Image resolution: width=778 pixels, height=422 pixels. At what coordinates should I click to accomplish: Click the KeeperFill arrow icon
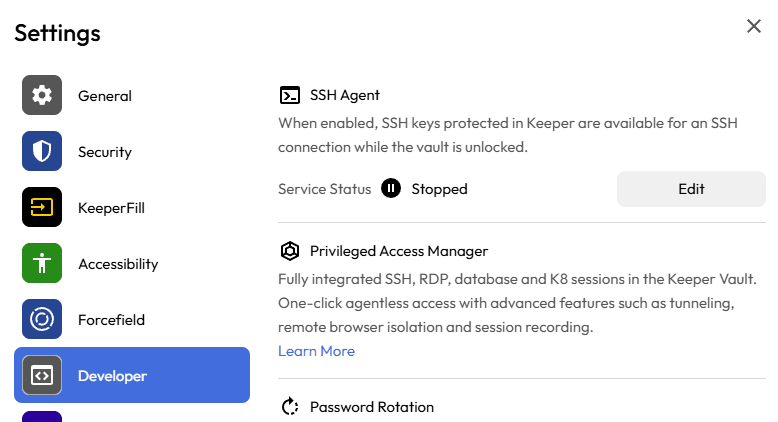42,208
